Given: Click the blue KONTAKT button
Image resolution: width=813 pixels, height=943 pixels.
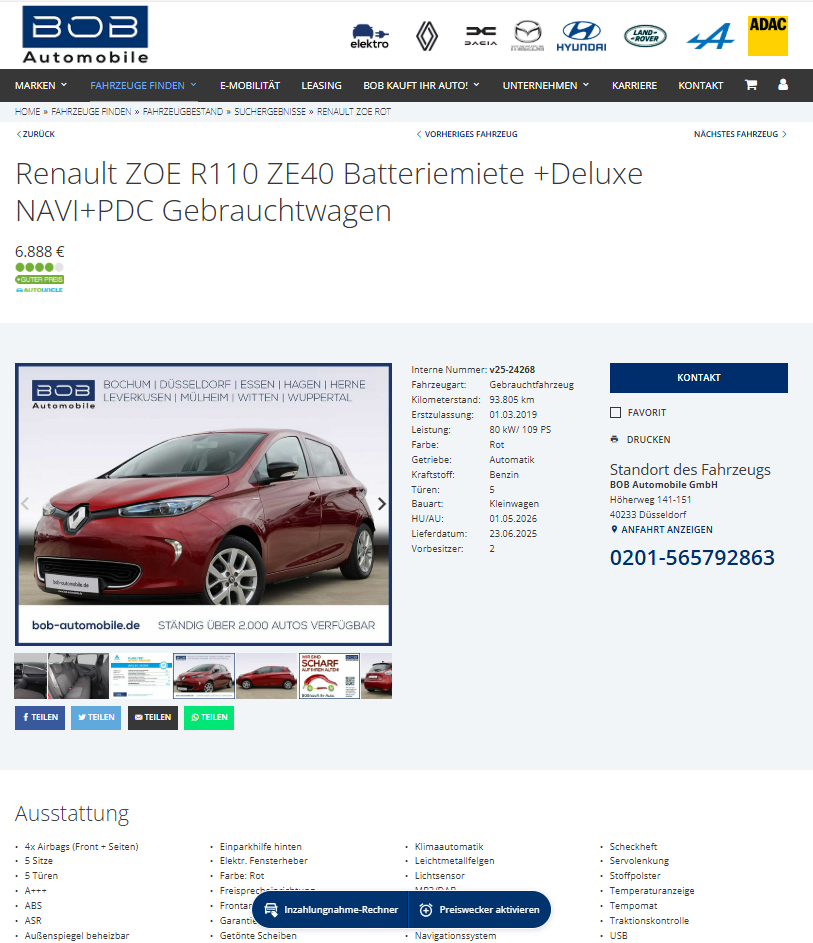Looking at the screenshot, I should pos(699,378).
